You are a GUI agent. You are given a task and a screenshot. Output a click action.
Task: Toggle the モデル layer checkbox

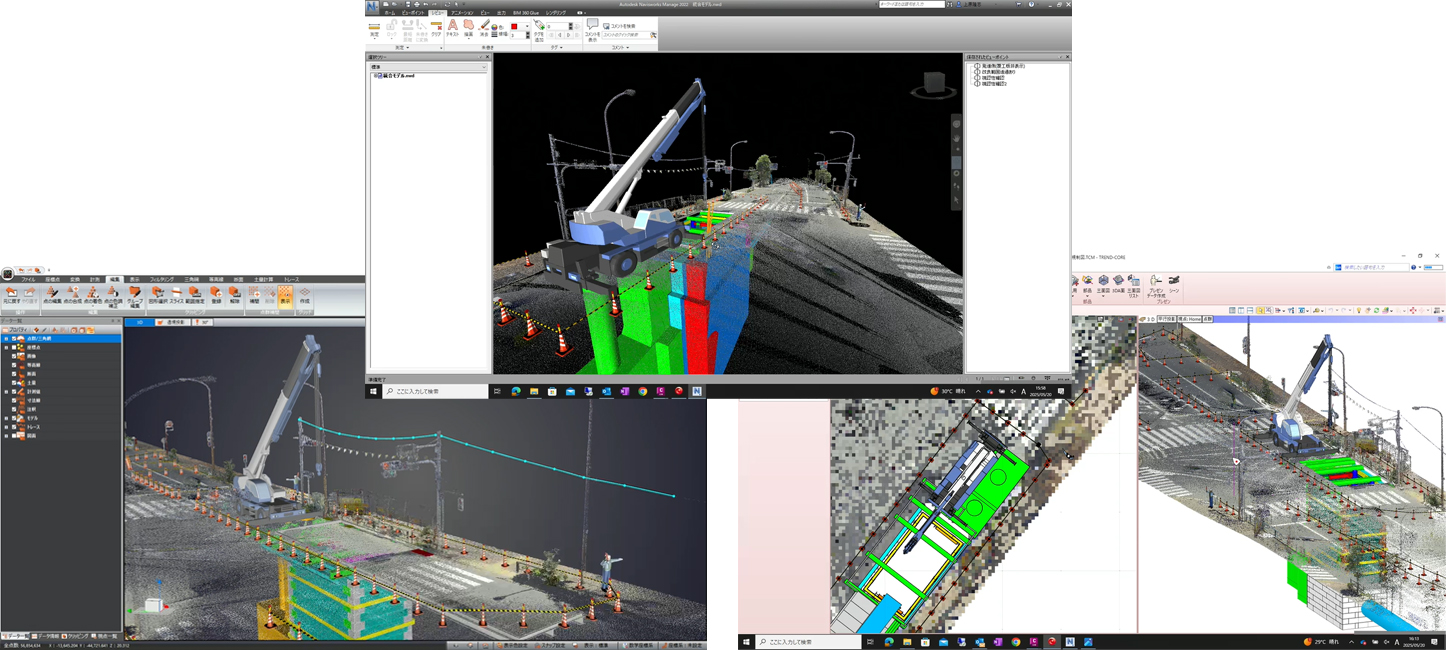[14, 418]
